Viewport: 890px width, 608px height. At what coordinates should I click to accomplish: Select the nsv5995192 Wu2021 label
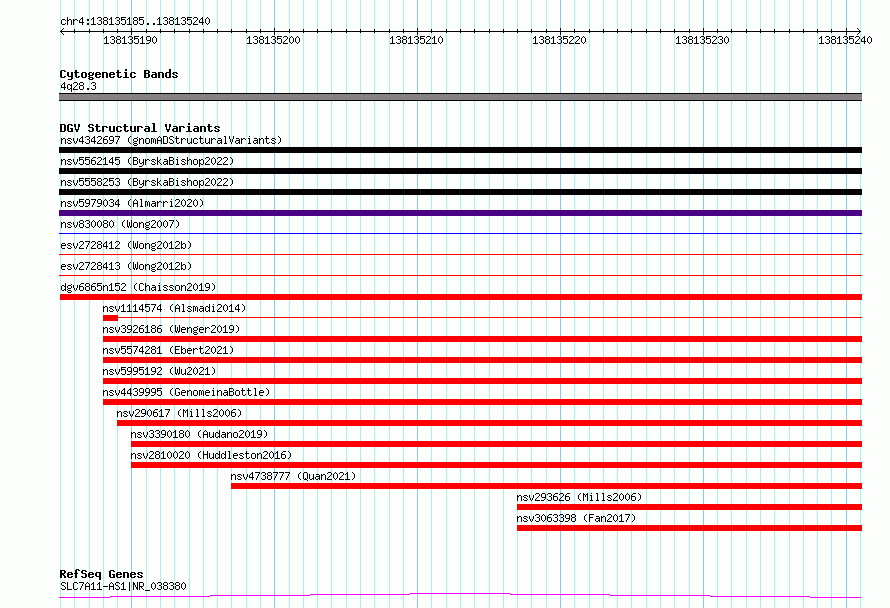point(159,371)
